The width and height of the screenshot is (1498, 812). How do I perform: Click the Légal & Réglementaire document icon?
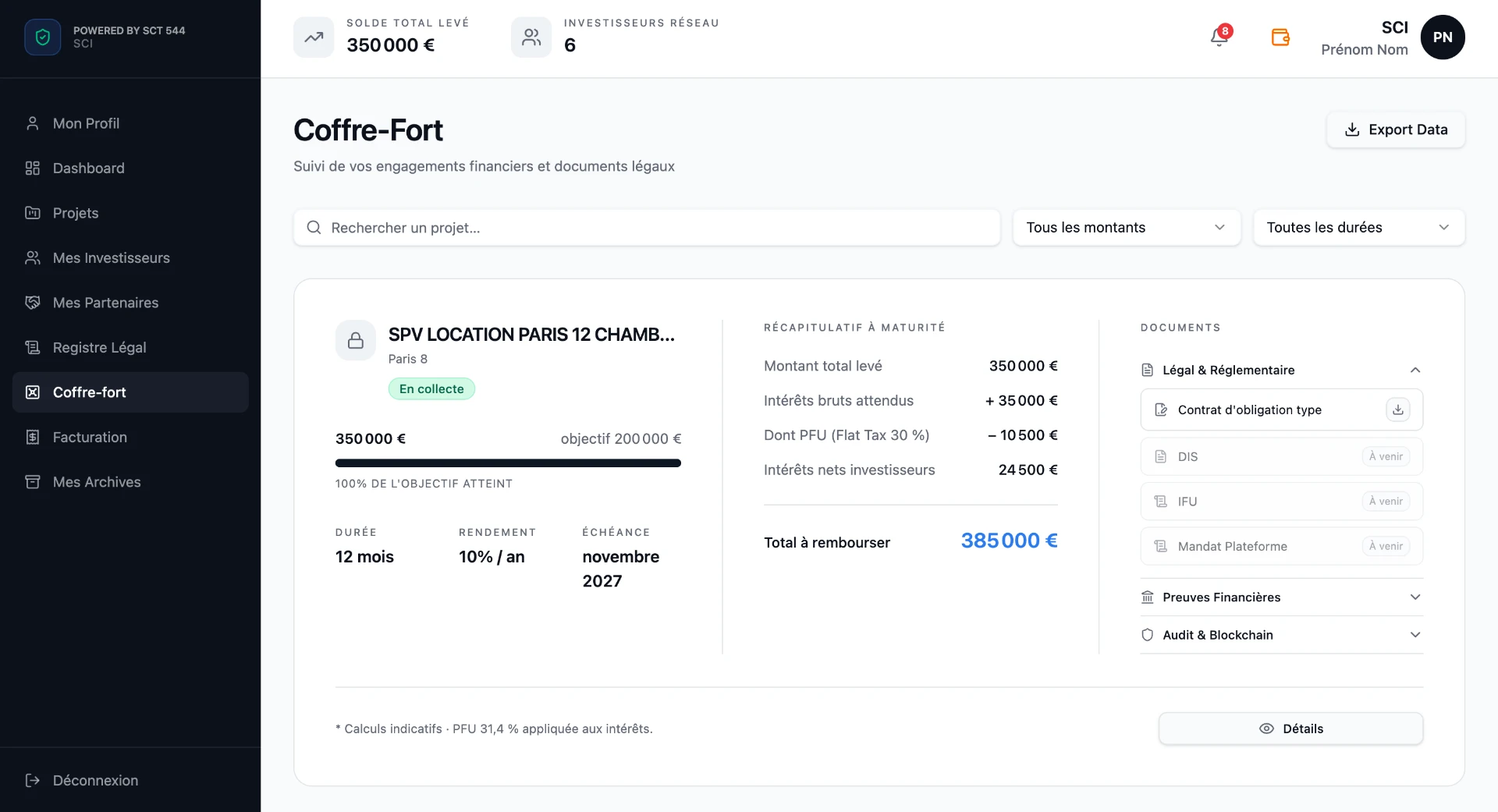pyautogui.click(x=1148, y=370)
